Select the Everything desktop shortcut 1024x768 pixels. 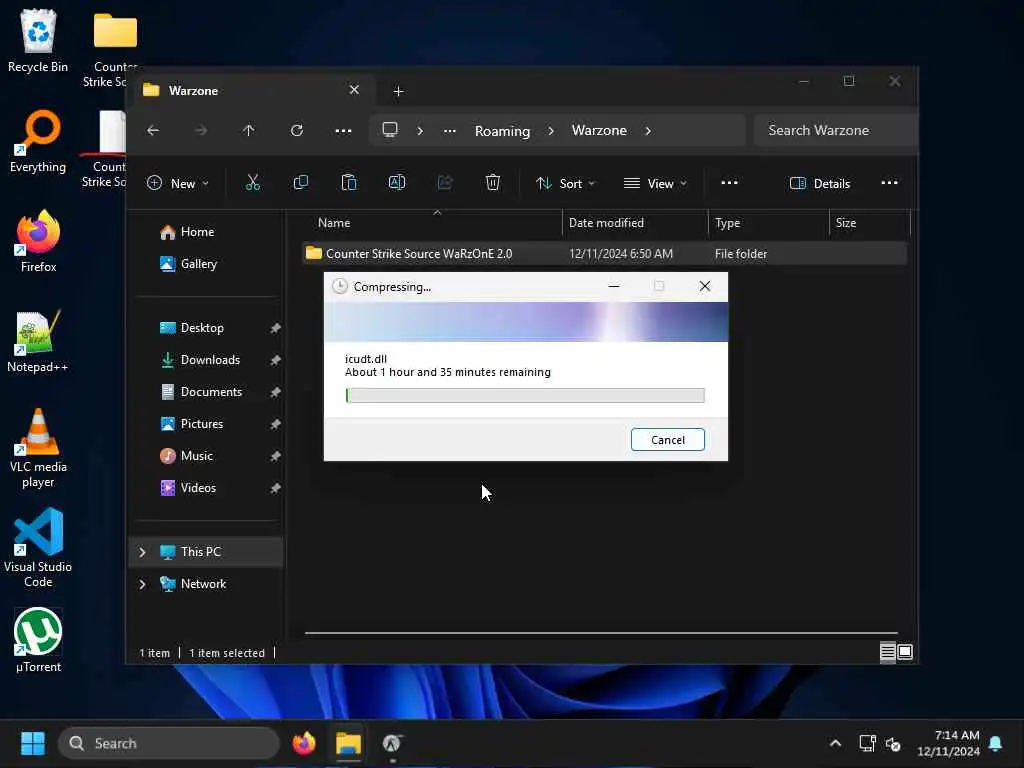(x=38, y=141)
